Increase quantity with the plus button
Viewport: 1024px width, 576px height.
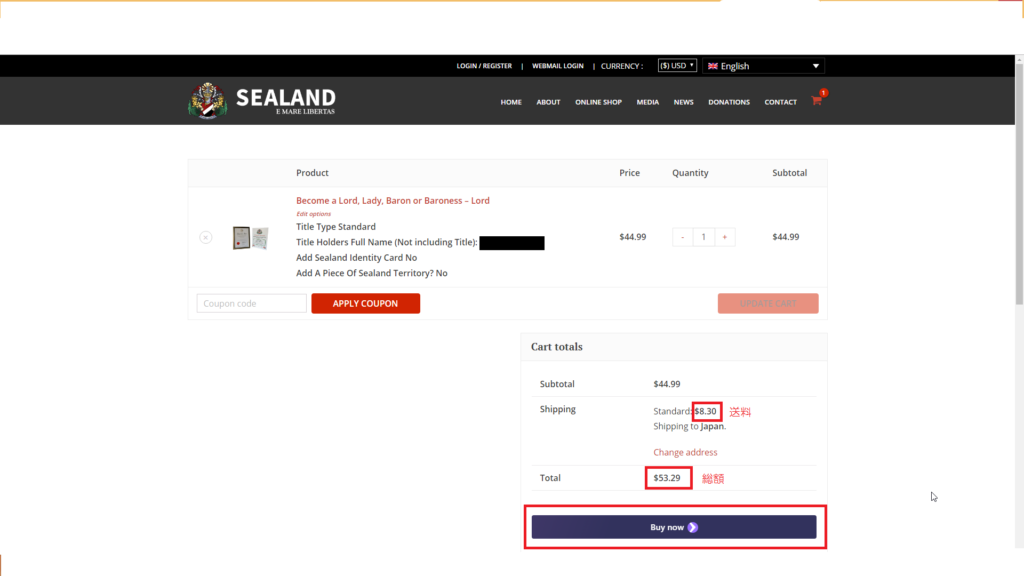[725, 237]
